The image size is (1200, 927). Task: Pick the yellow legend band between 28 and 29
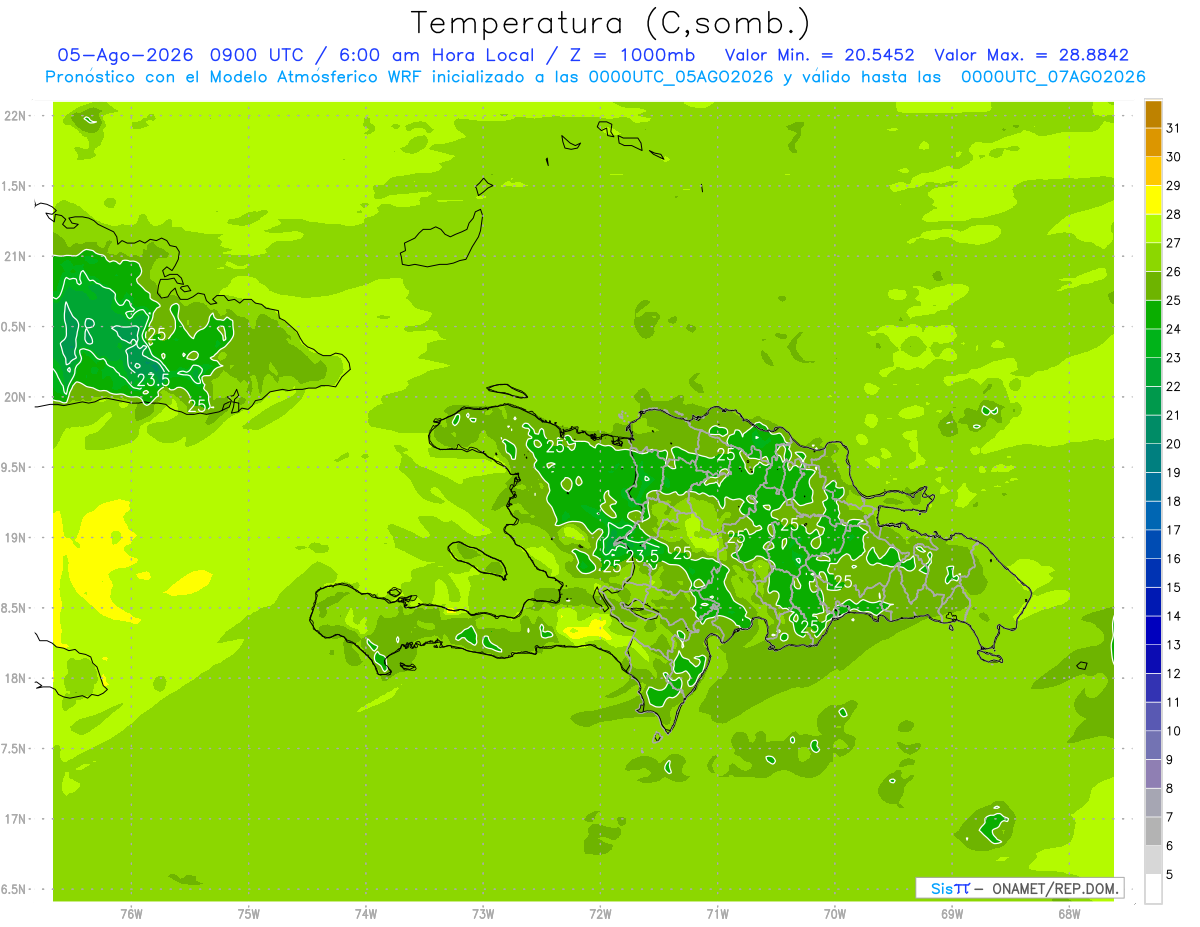point(1153,200)
